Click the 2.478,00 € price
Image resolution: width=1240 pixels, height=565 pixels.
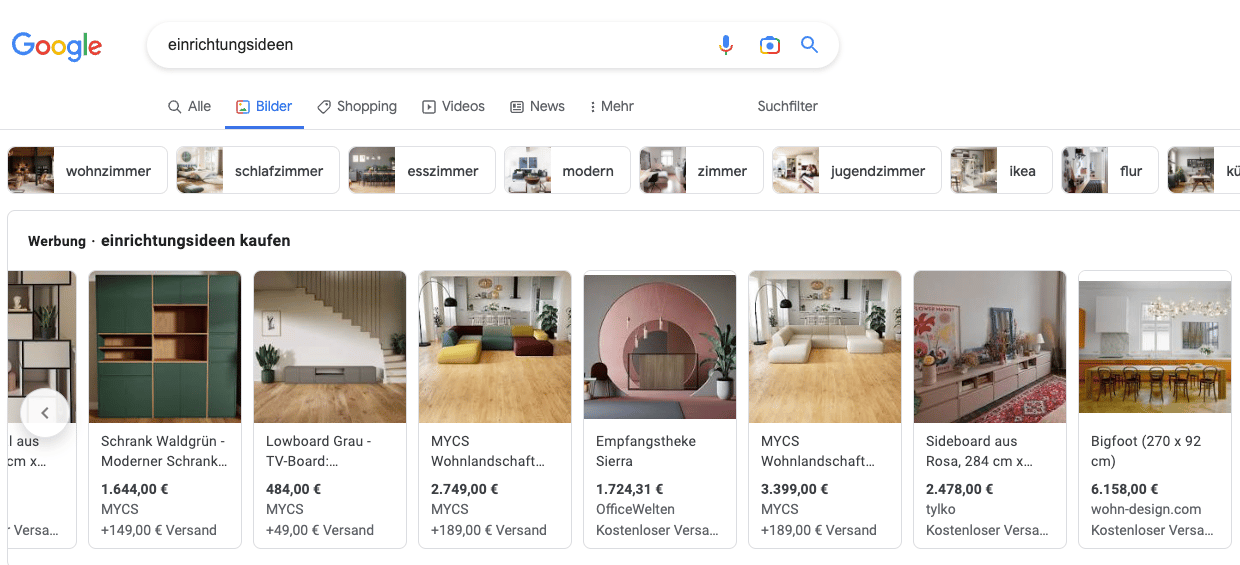pos(960,489)
